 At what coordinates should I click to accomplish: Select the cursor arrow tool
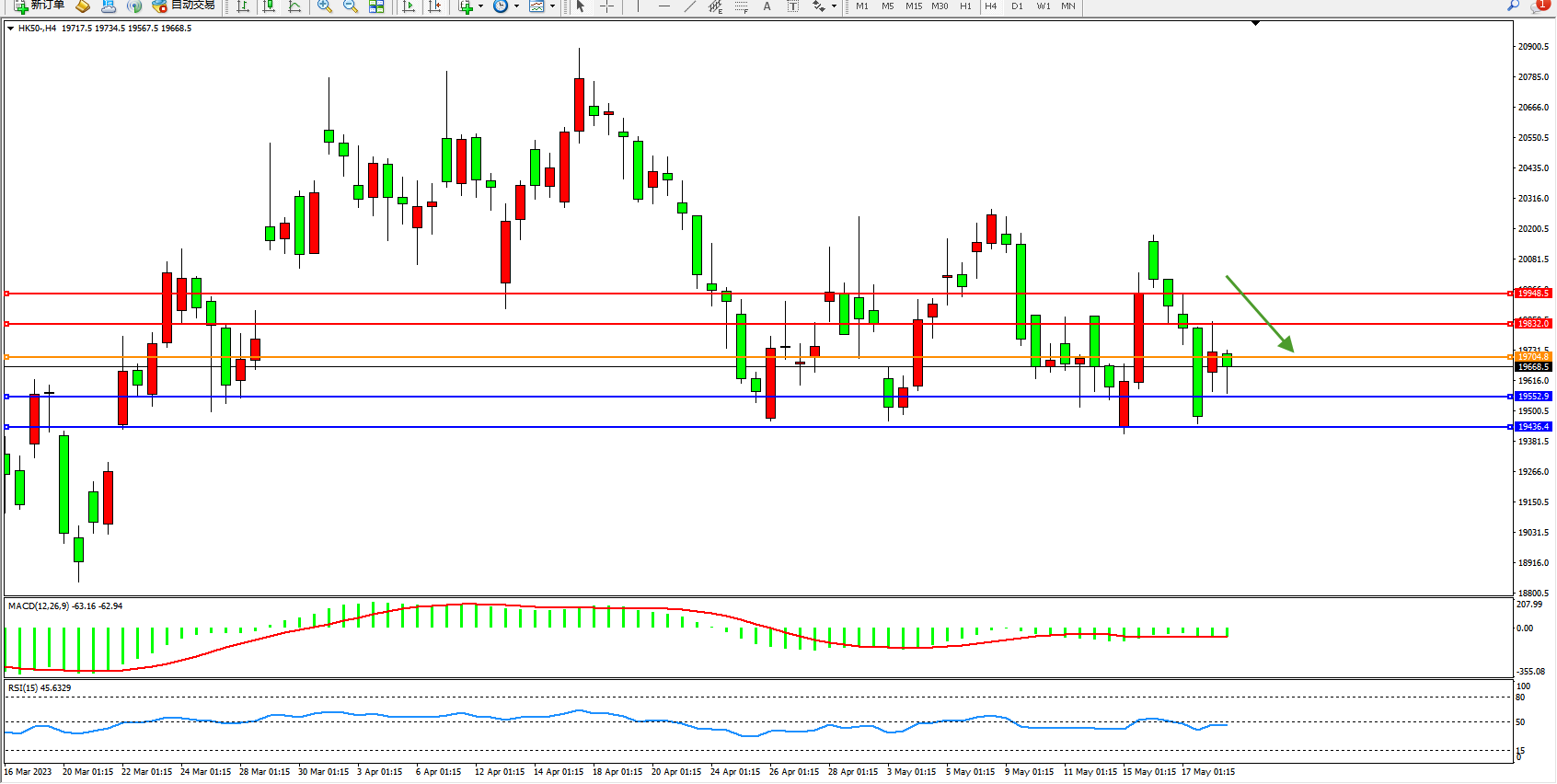(x=581, y=6)
